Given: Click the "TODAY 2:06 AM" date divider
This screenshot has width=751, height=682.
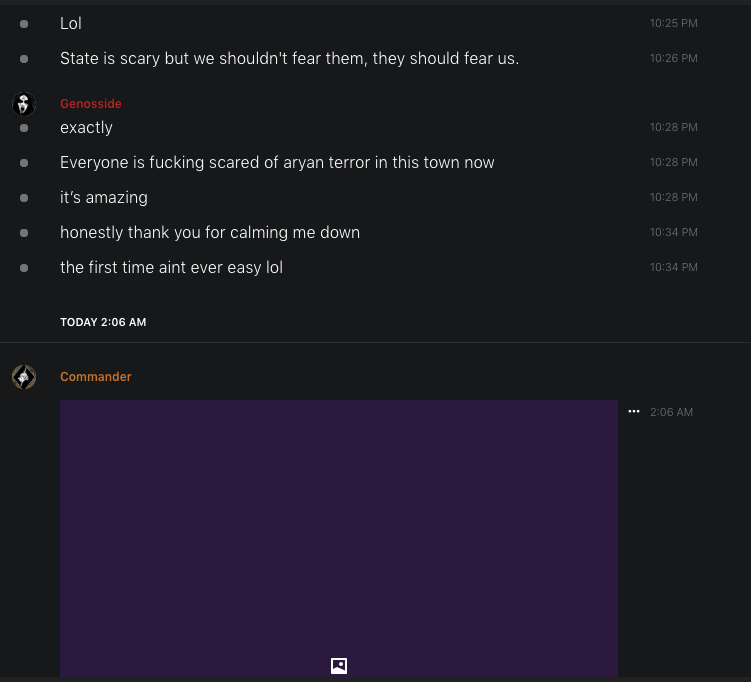Looking at the screenshot, I should 103,322.
